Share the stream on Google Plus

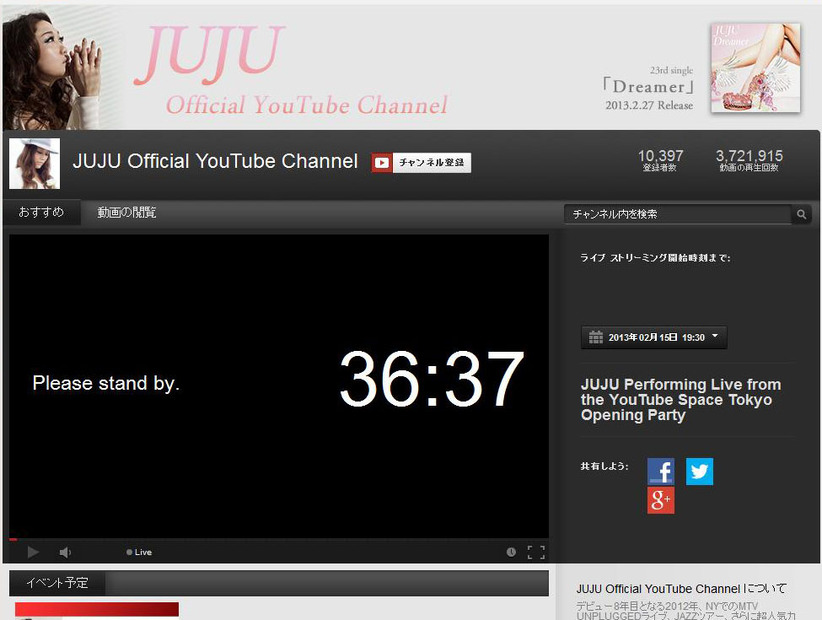point(661,501)
